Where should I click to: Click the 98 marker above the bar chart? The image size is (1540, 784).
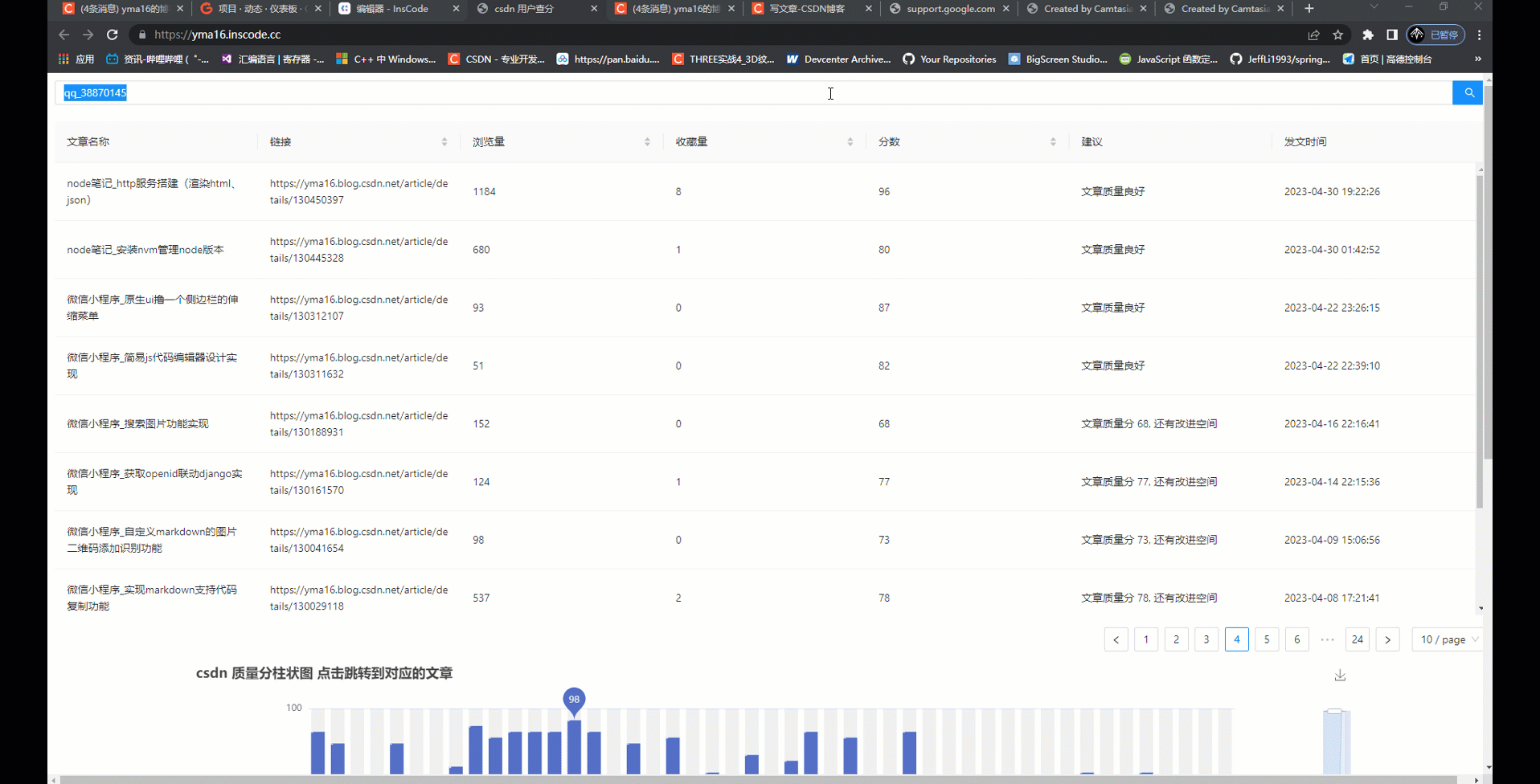[x=574, y=699]
